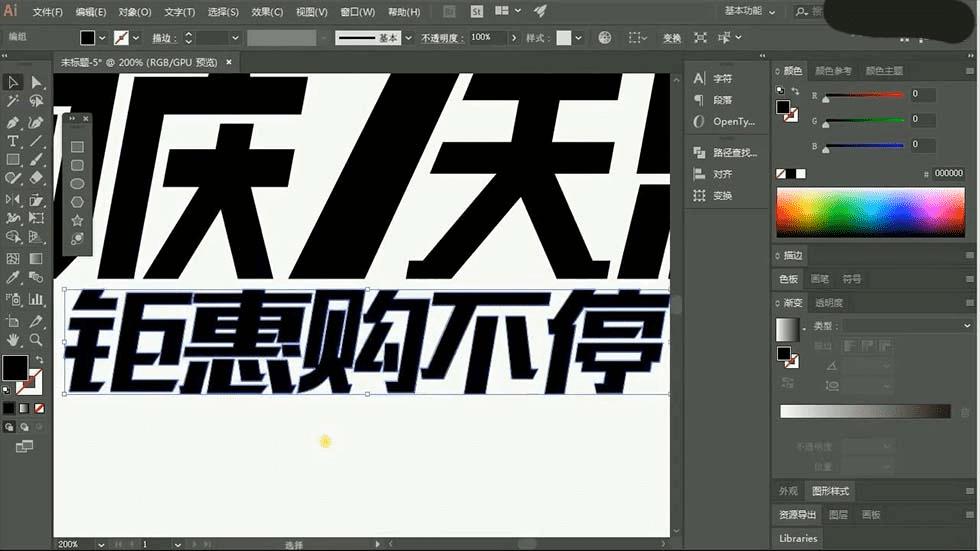The height and width of the screenshot is (551, 980).
Task: Click 变换 in control bar
Action: 672,38
